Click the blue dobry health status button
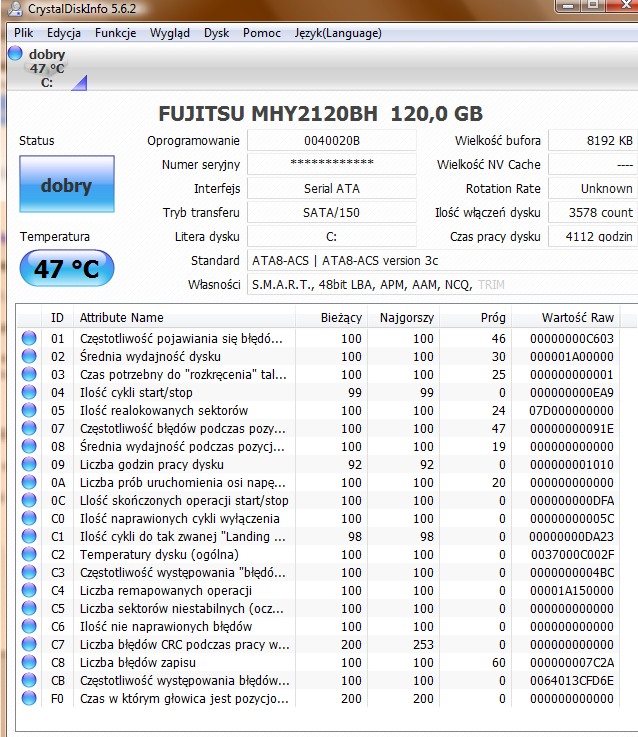The width and height of the screenshot is (638, 737). click(67, 184)
